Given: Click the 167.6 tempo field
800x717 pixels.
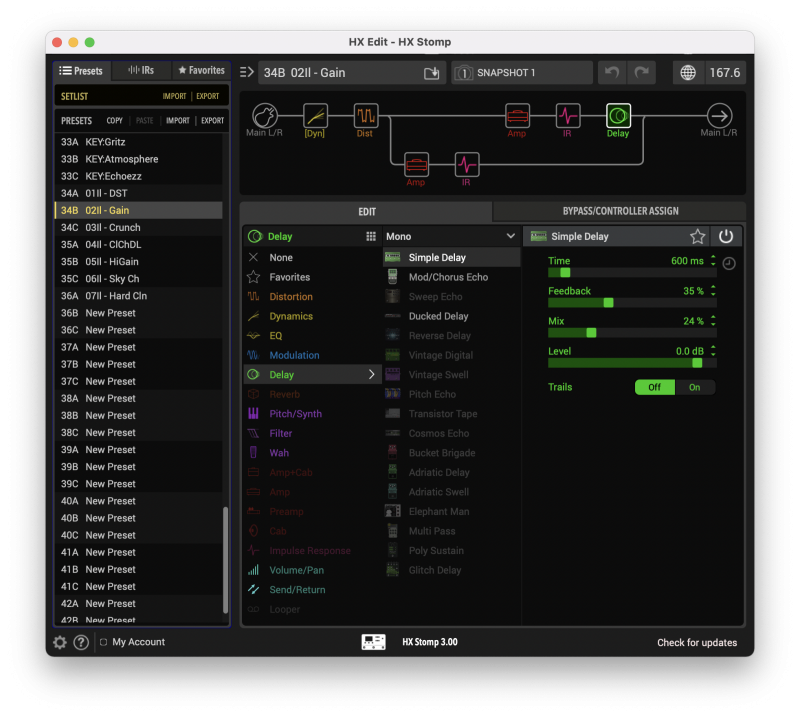Looking at the screenshot, I should (725, 72).
